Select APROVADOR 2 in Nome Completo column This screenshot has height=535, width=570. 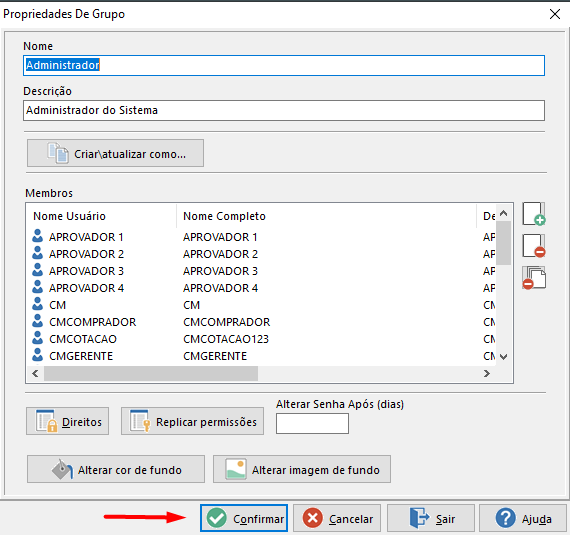coord(220,254)
